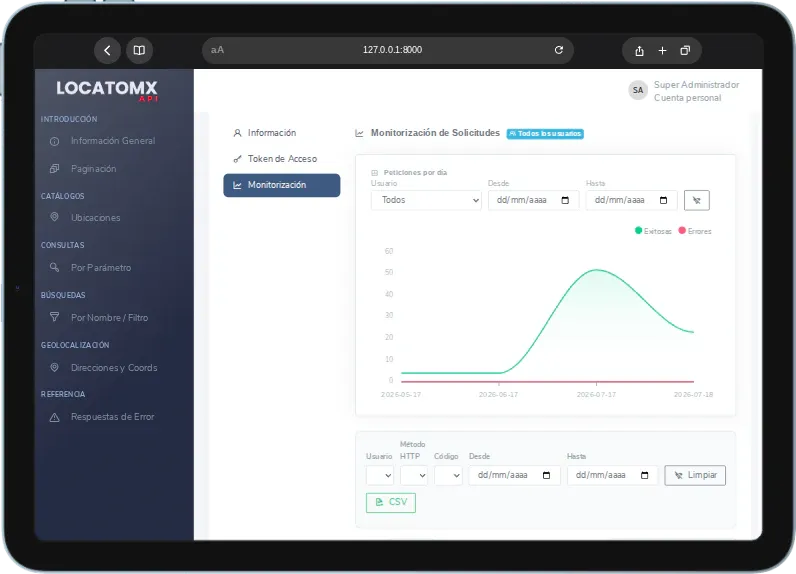Toggle Exitosas legend series
Screen dimensions: 796x574
click(653, 231)
